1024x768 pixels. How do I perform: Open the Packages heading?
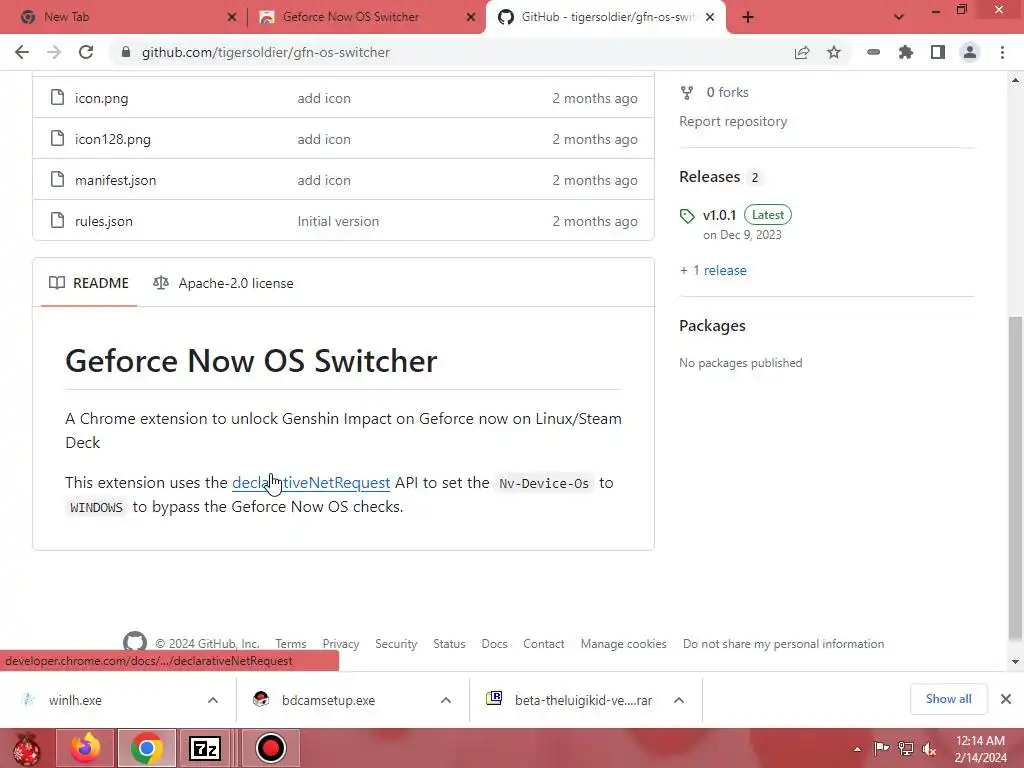(x=712, y=325)
